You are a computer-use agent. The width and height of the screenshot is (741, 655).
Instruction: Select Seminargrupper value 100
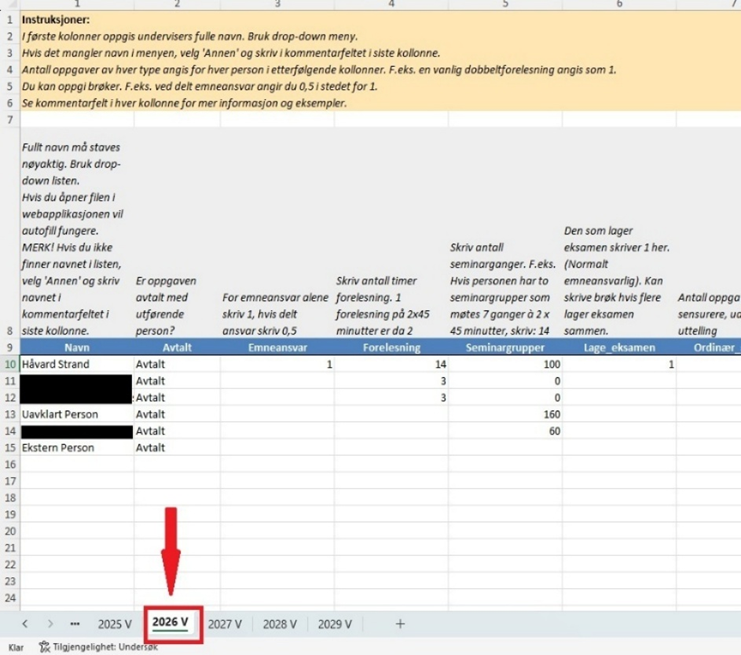(x=505, y=364)
